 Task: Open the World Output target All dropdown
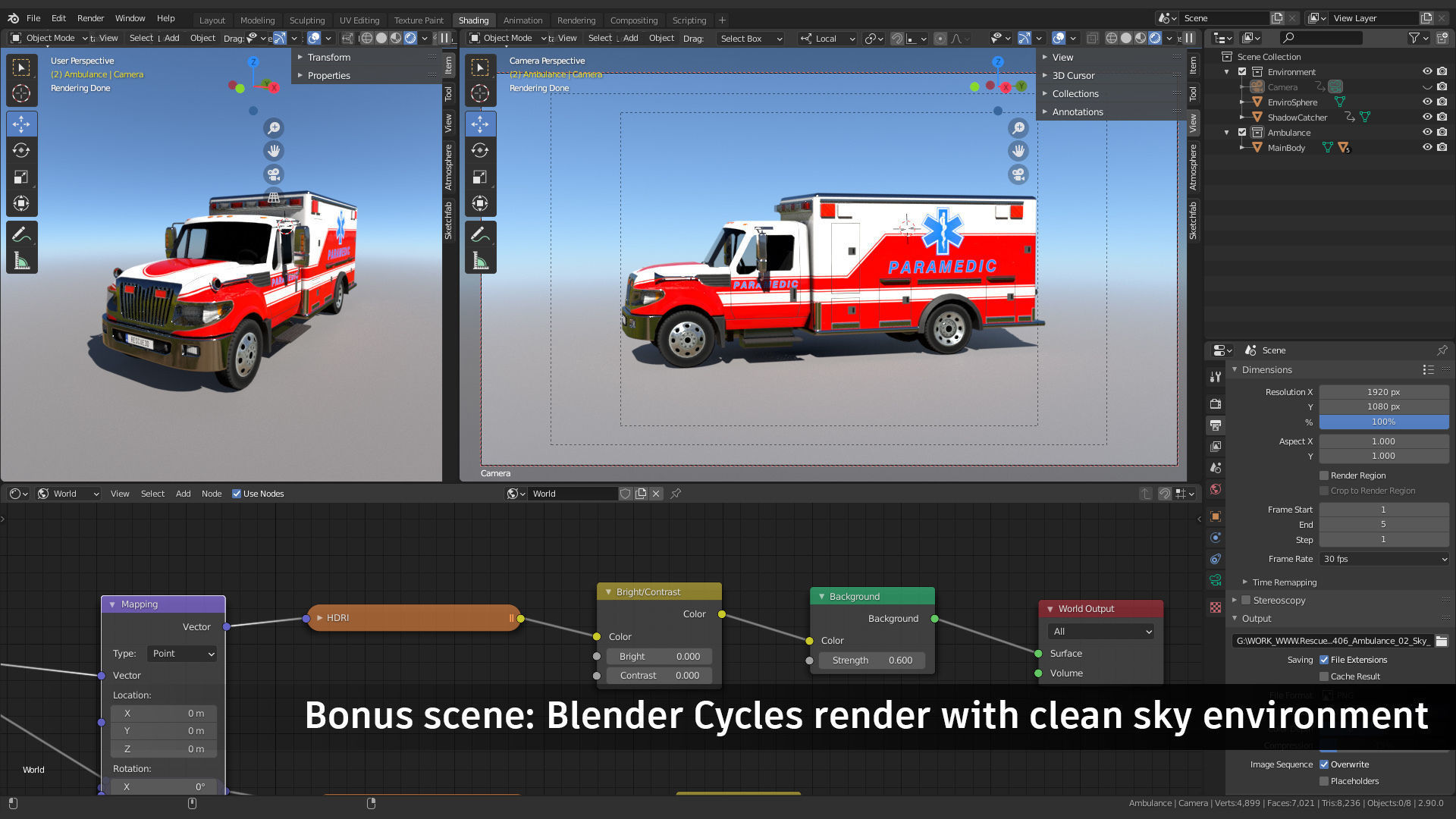click(1101, 632)
